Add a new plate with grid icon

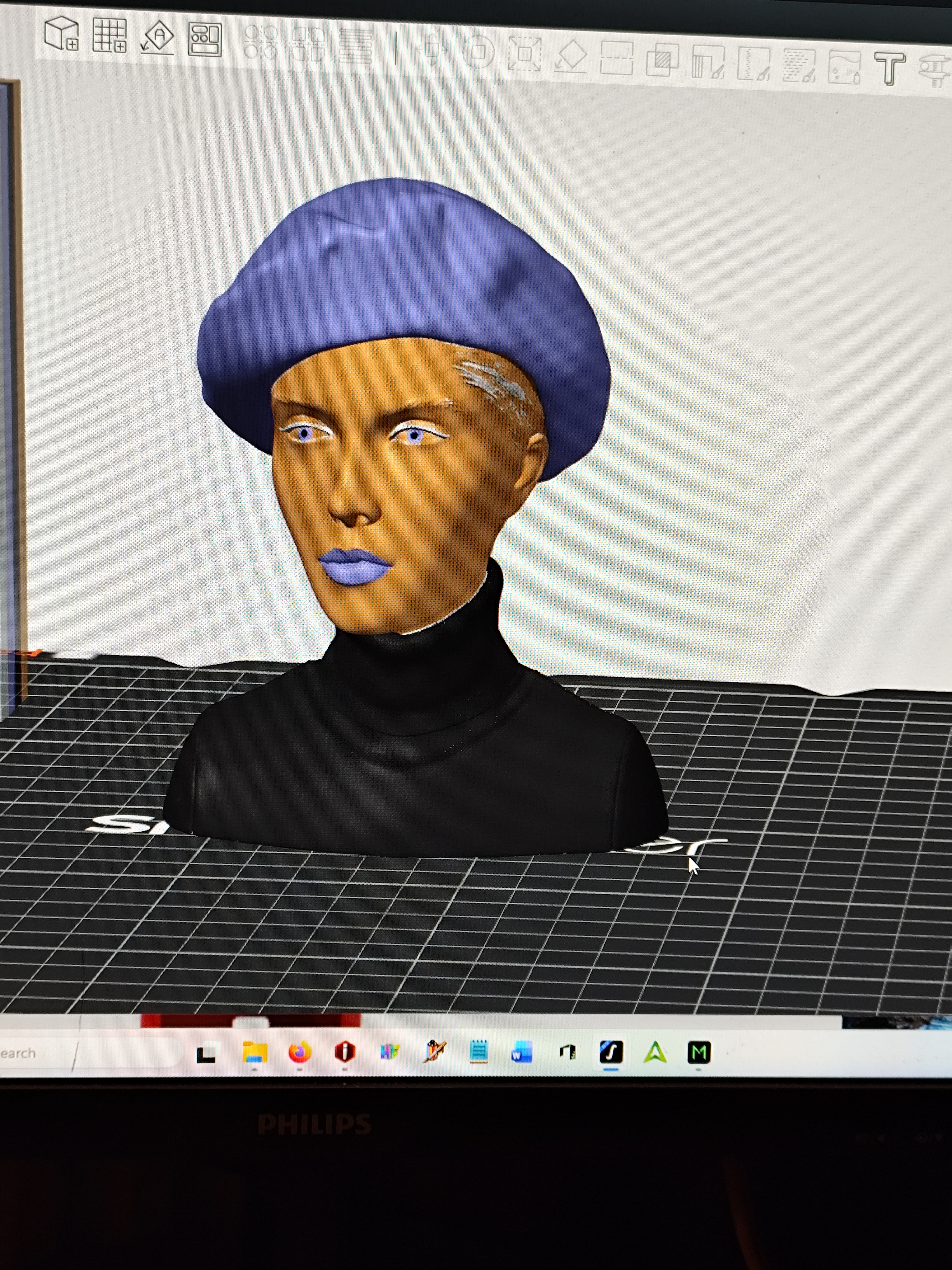(110, 35)
